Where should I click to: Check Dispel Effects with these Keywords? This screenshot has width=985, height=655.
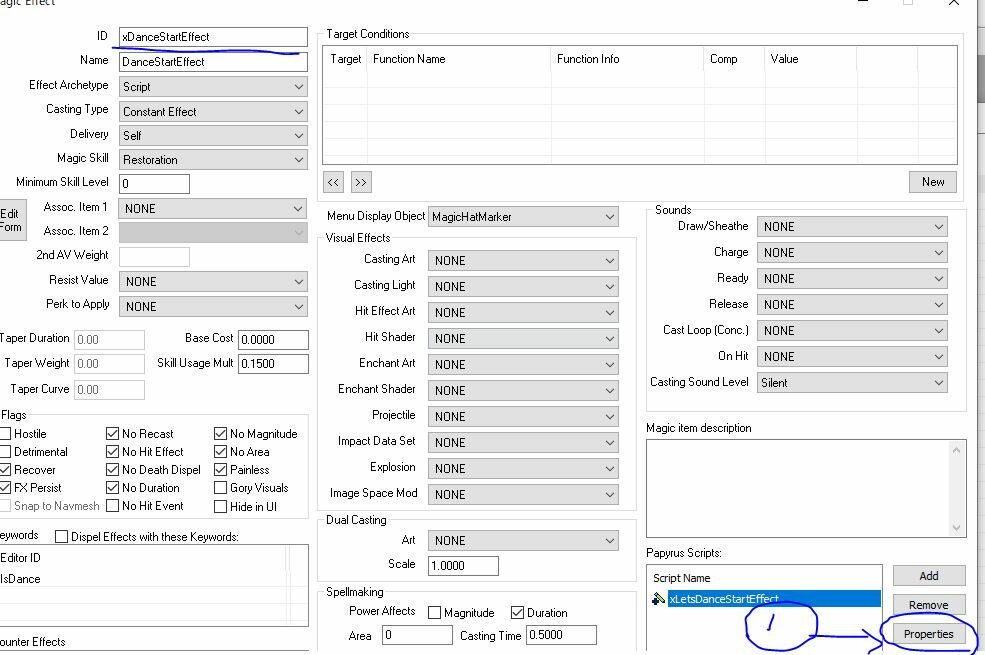click(62, 537)
